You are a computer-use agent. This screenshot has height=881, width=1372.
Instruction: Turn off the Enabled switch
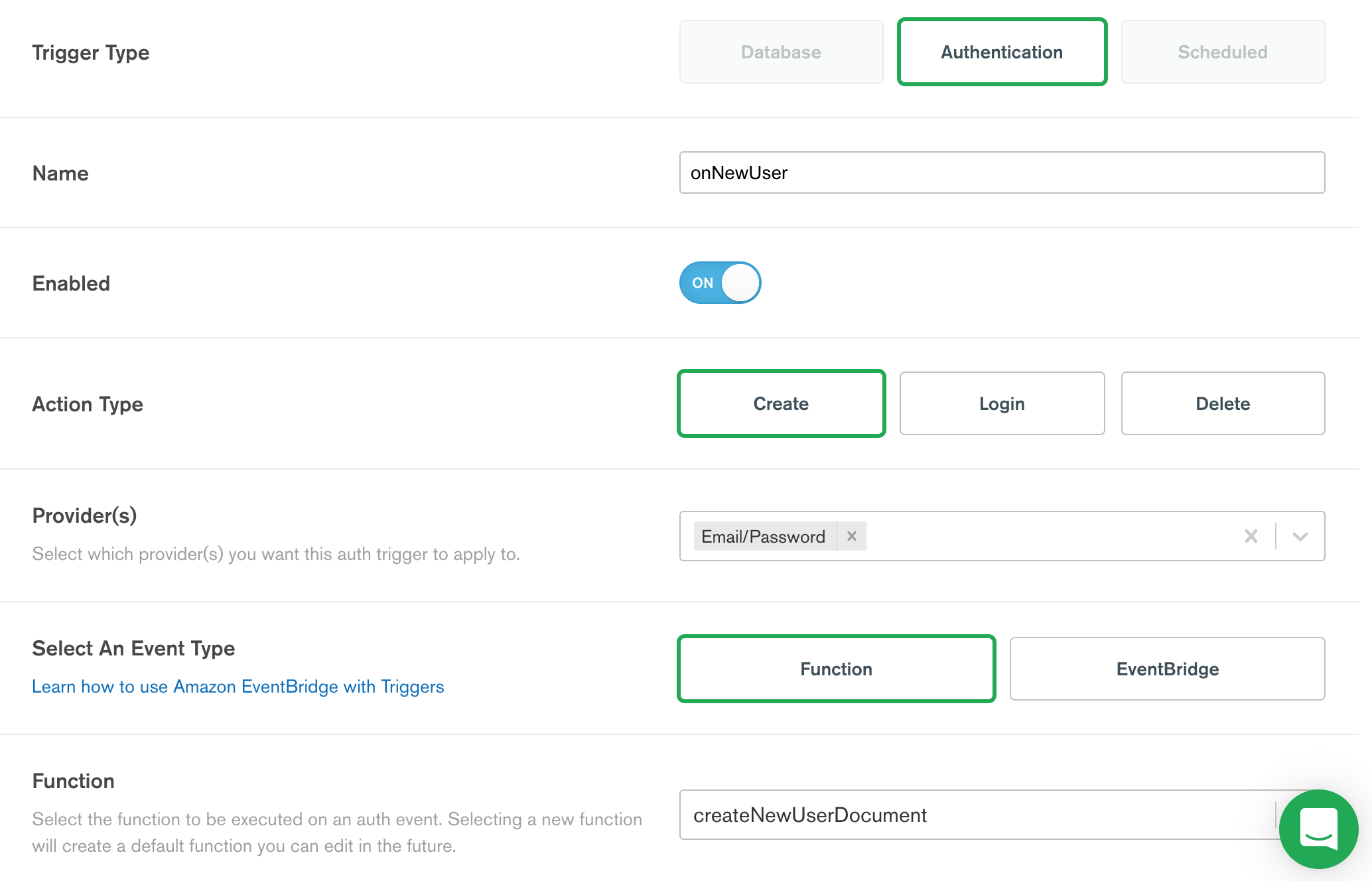coord(720,283)
